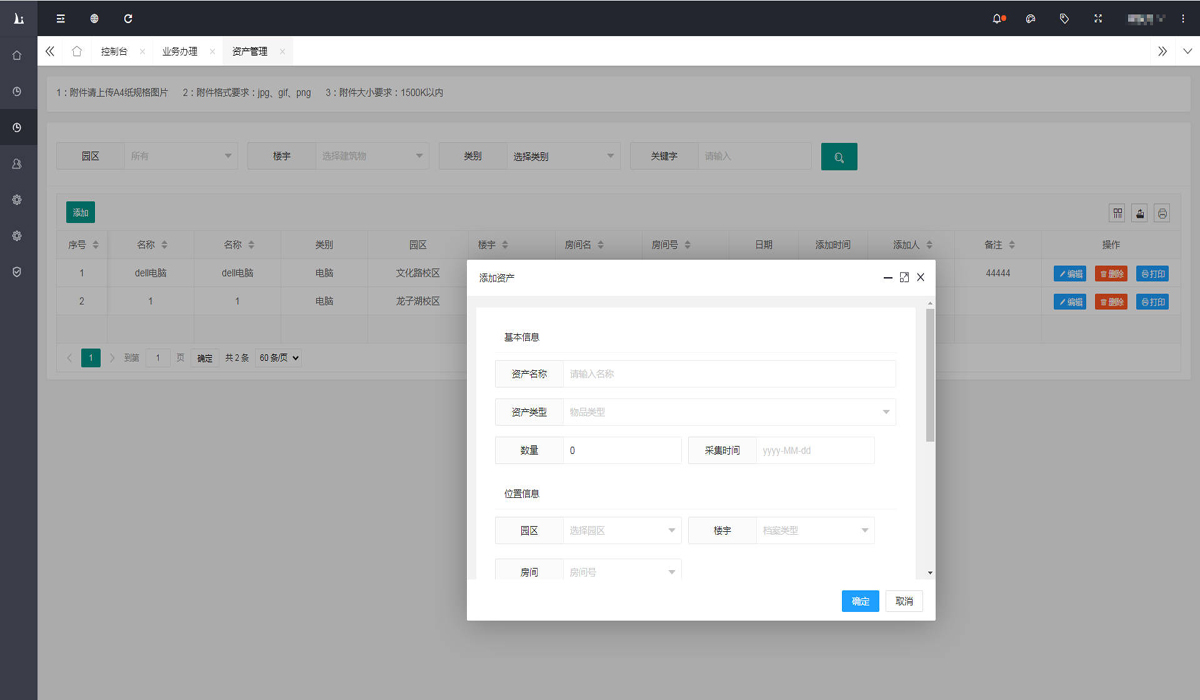Open the theme palette icon

(x=1031, y=18)
